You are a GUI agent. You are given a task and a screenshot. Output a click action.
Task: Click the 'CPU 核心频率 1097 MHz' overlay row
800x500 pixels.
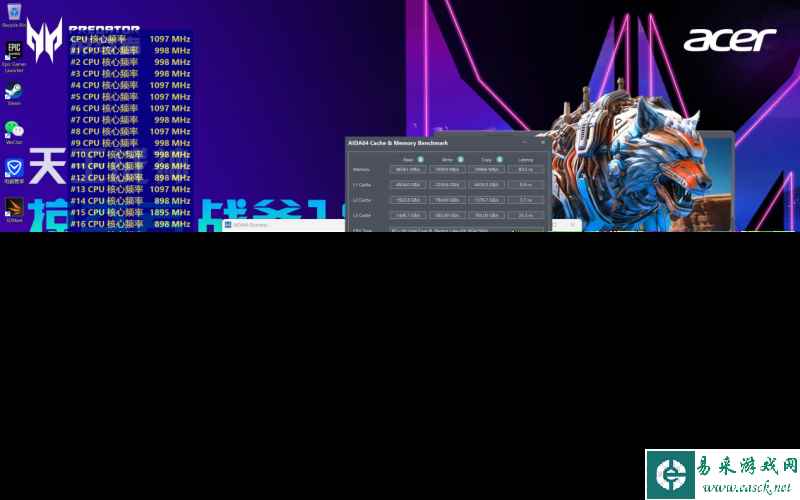(130, 39)
